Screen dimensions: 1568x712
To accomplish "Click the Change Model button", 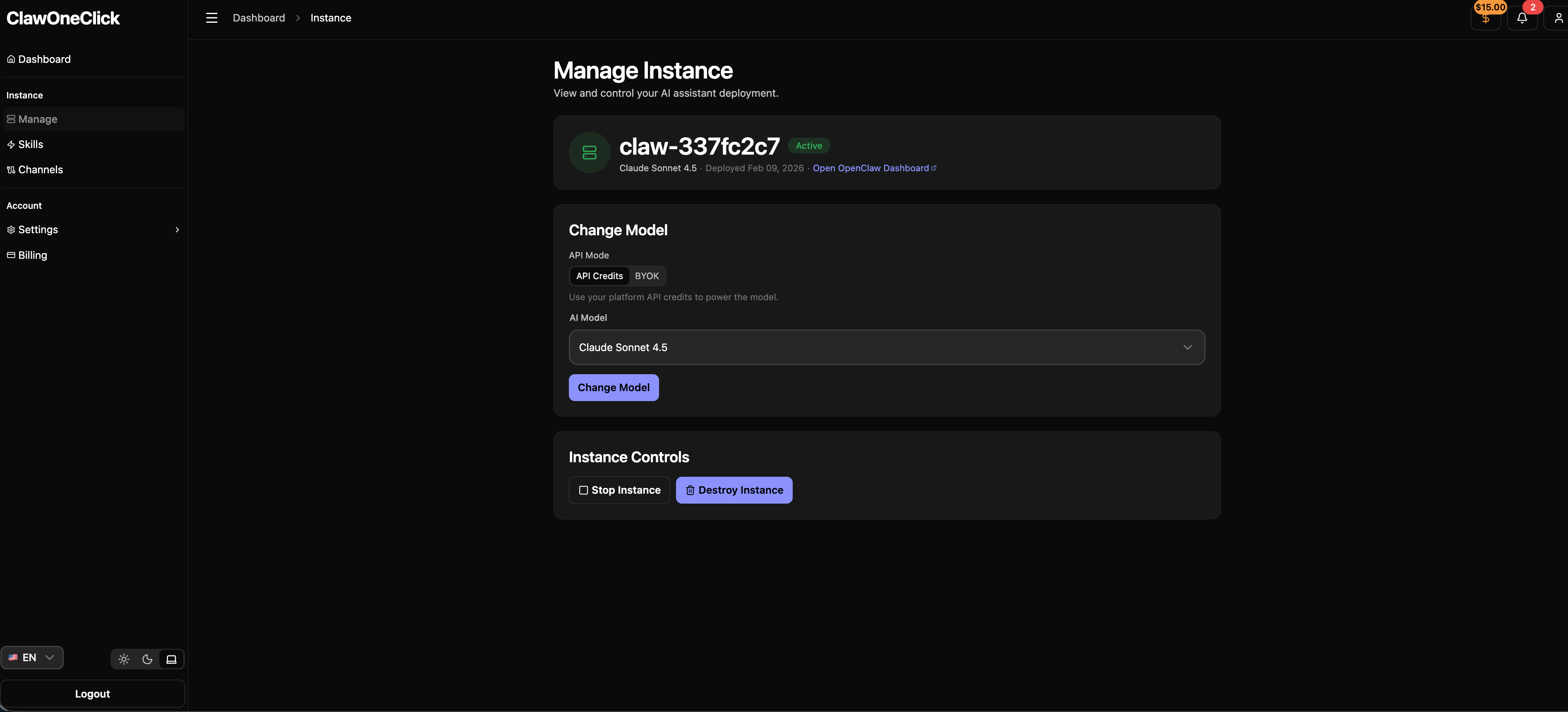I will (614, 388).
